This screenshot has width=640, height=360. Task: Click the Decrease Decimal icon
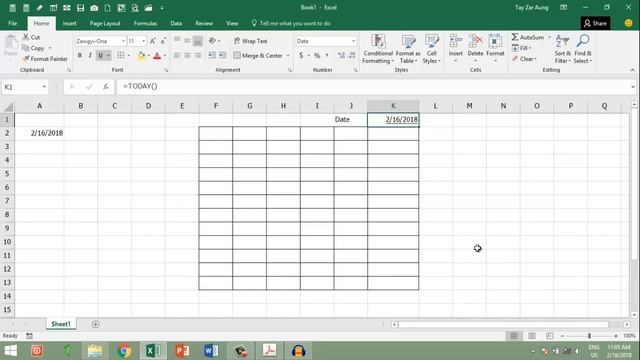pos(352,55)
